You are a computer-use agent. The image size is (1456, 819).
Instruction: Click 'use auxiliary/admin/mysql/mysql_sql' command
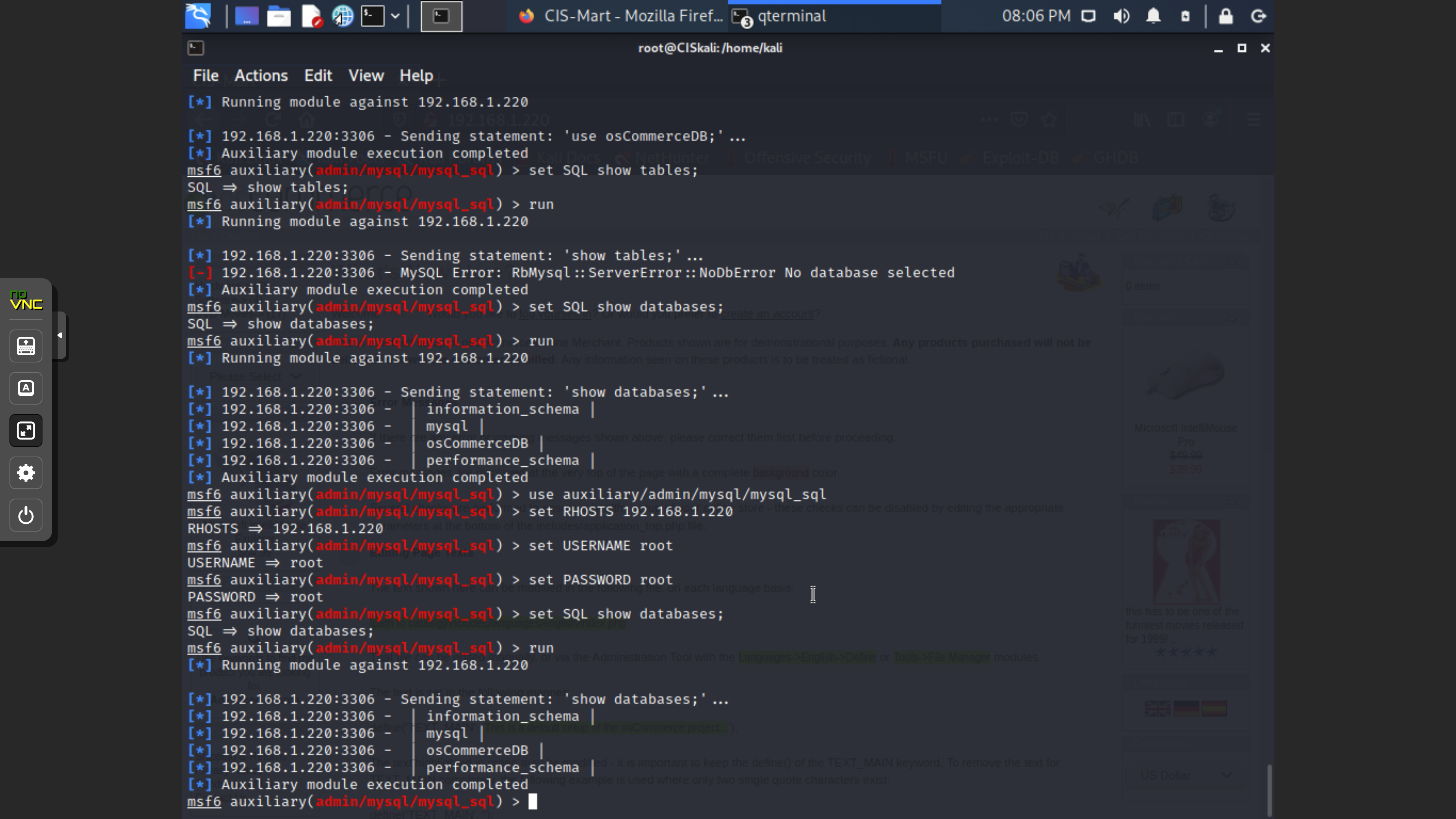(x=677, y=494)
